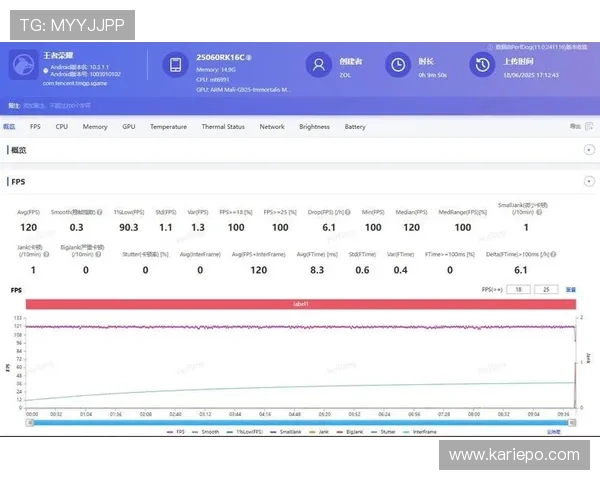This screenshot has height=480, width=600.
Task: Click the FPS threshold field showing 18
Action: [519, 289]
